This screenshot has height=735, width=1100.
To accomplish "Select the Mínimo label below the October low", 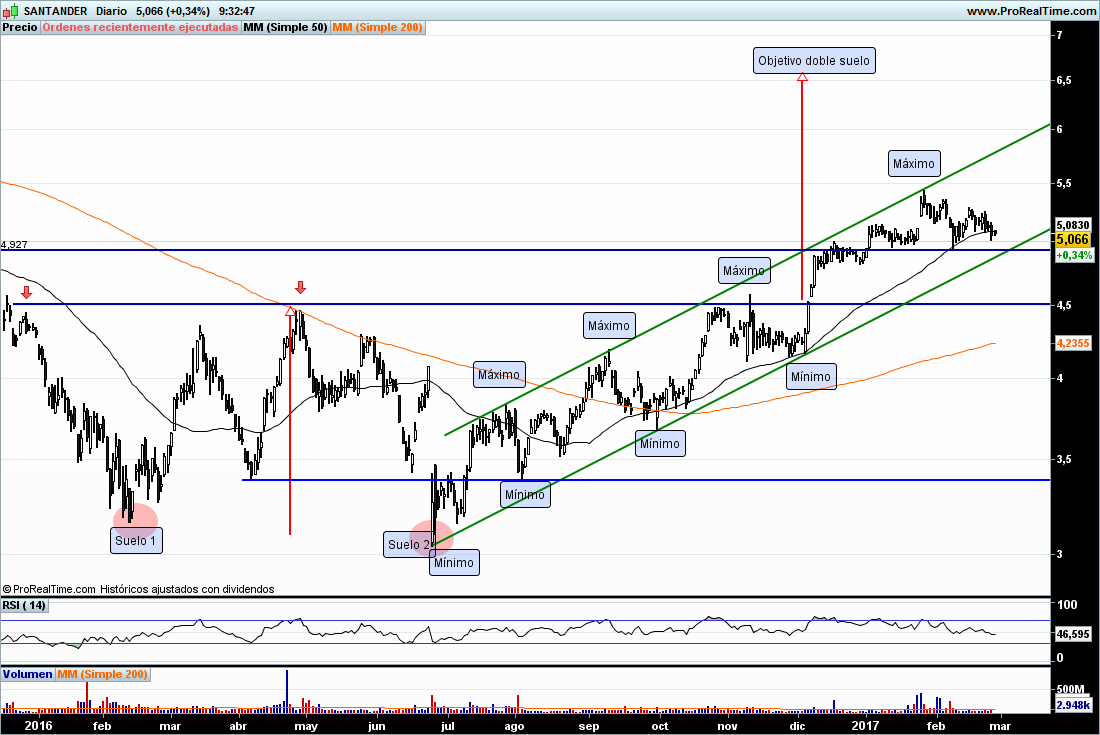I will 659,443.
